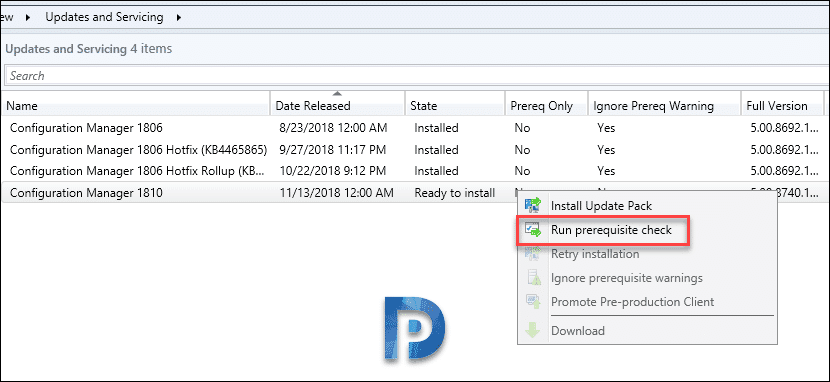Sort by the Prereq Only column header
The width and height of the screenshot is (830, 382).
click(x=546, y=106)
